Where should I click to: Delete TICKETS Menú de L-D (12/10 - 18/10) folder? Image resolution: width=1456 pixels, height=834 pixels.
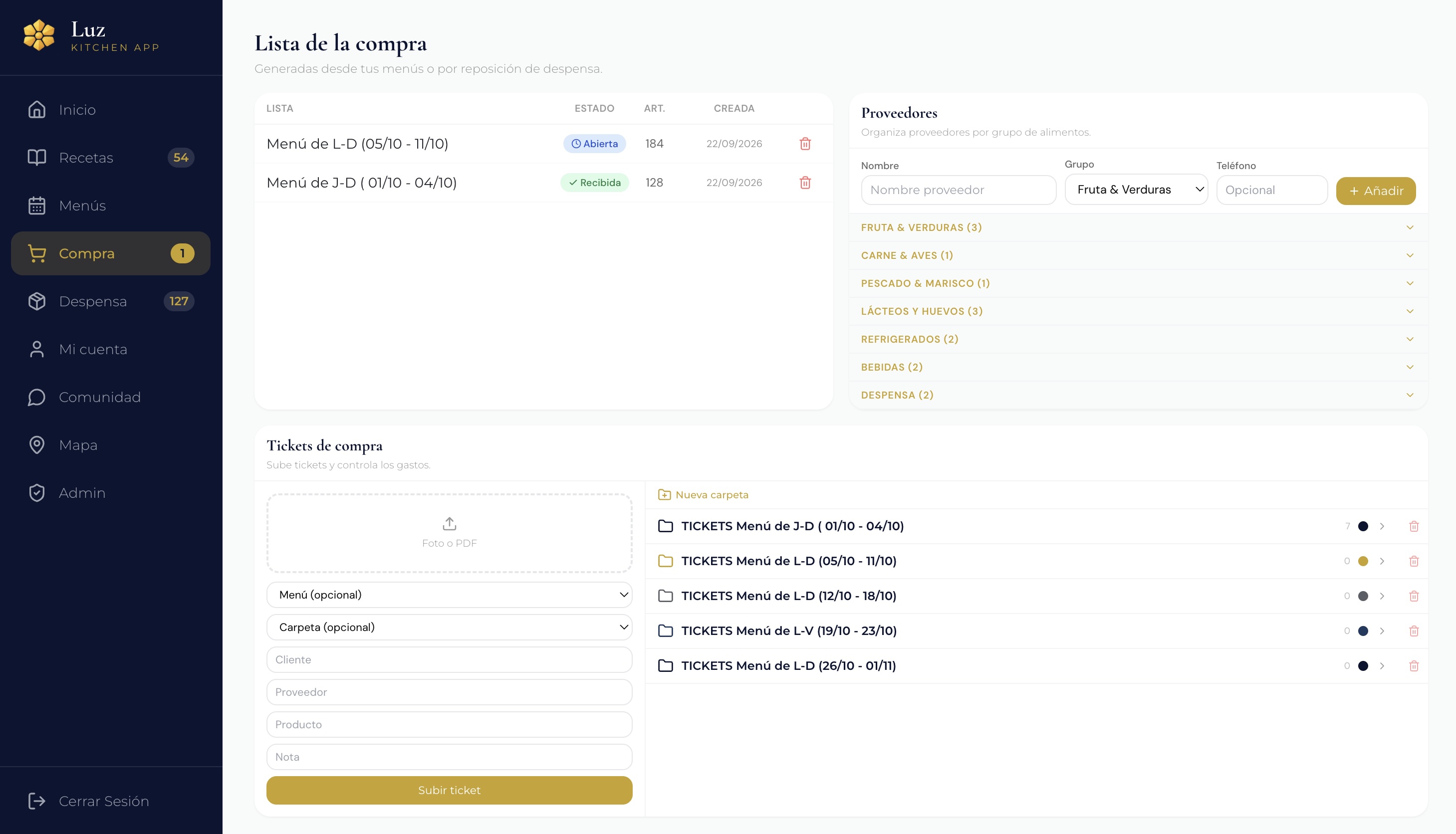[1414, 596]
